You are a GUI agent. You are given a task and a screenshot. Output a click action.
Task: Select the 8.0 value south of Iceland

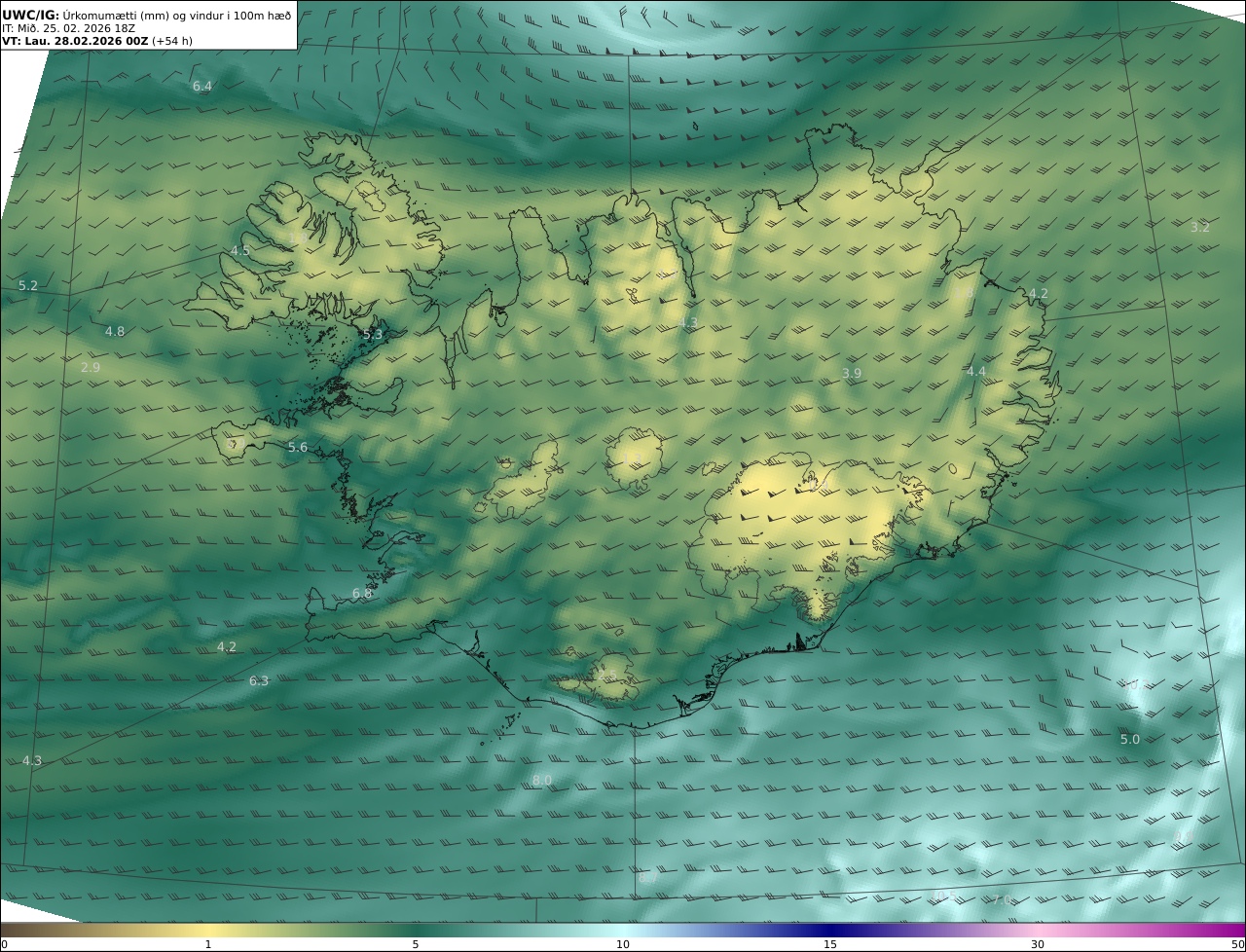(542, 781)
